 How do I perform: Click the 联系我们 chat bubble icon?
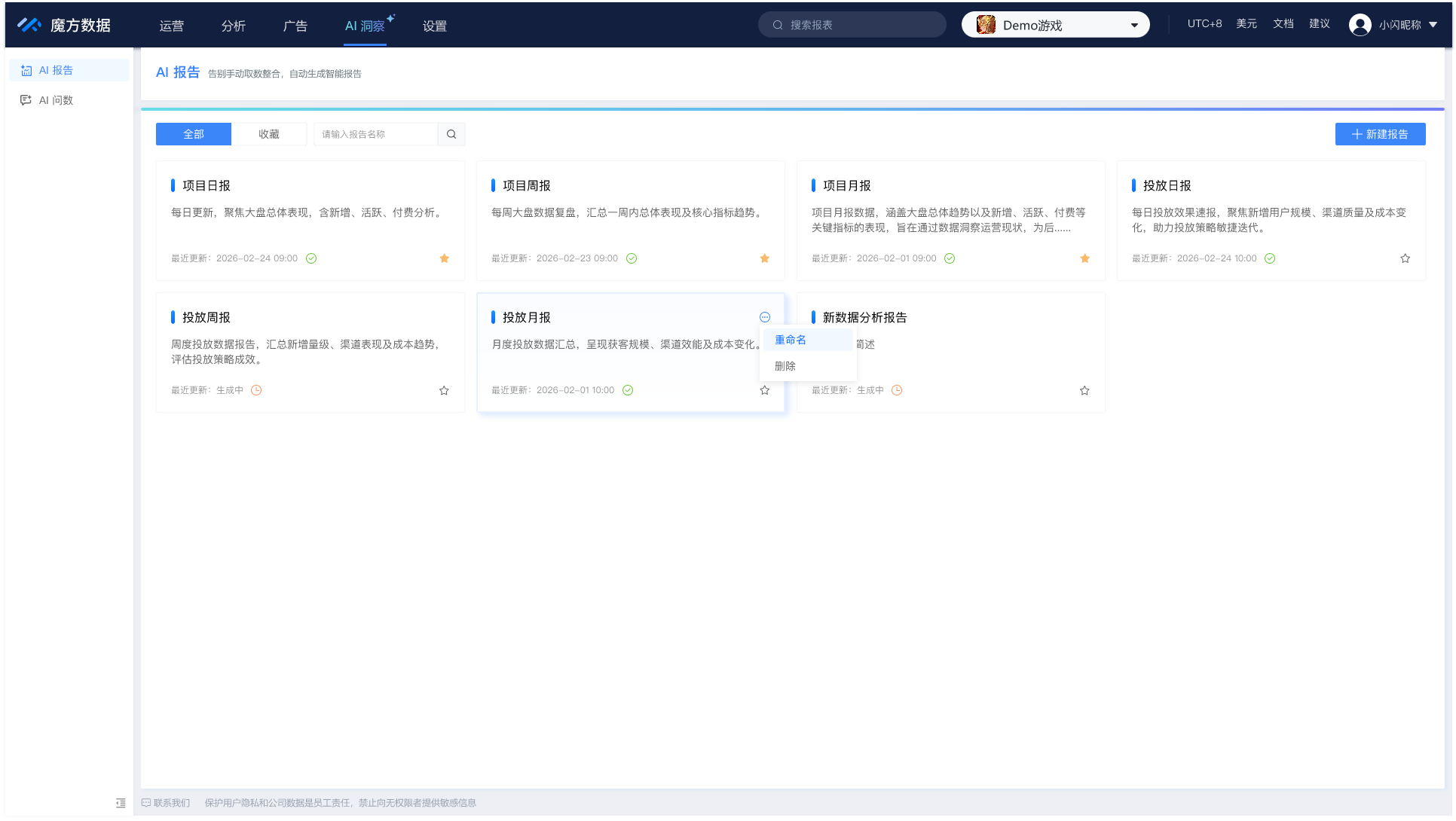(146, 803)
